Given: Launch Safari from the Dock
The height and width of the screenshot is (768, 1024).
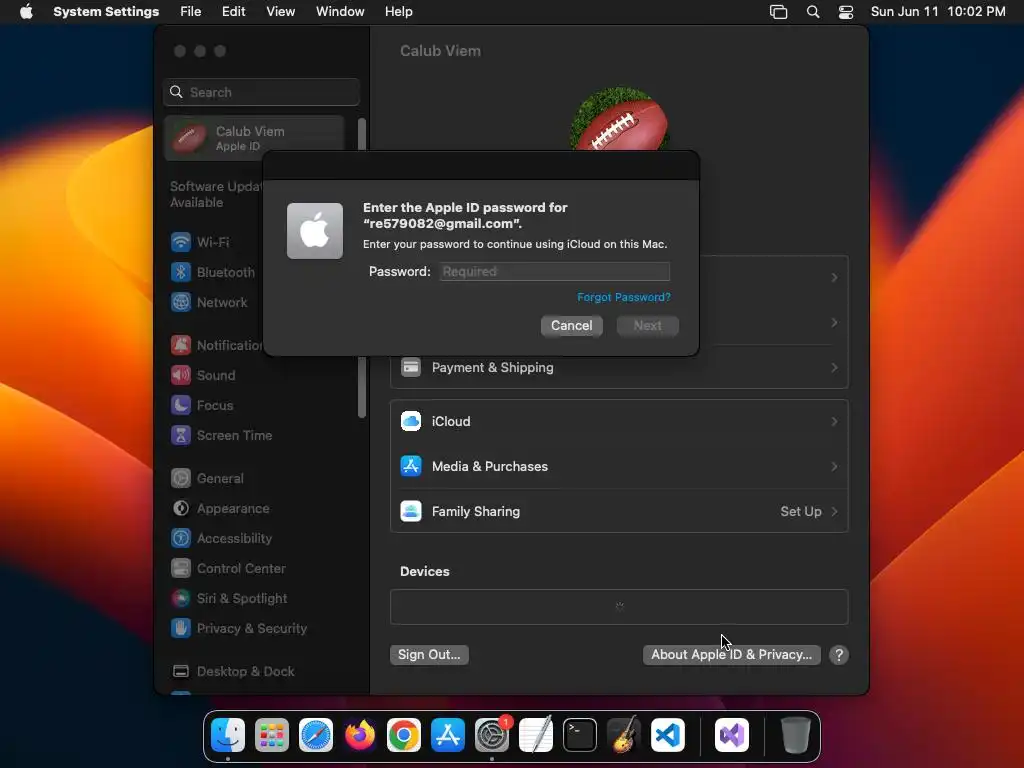Looking at the screenshot, I should [x=316, y=735].
